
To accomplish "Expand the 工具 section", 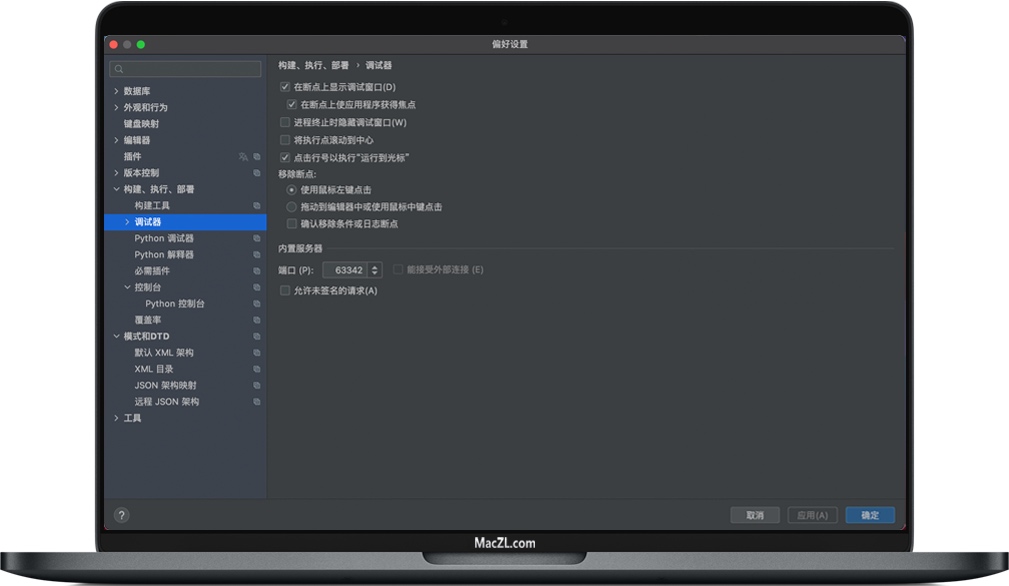I will (117, 417).
